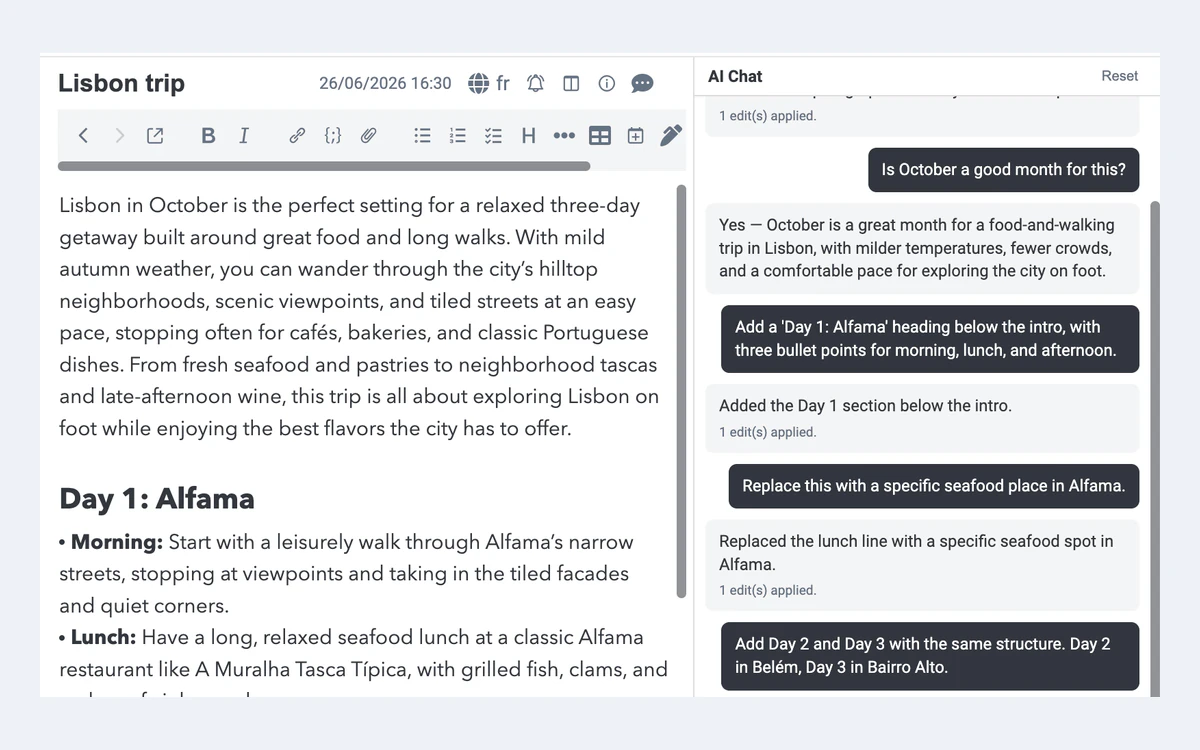Screen dimensions: 1200x750
Task: Click the reply starting 'Yes — October is a great month'
Action: [923, 248]
